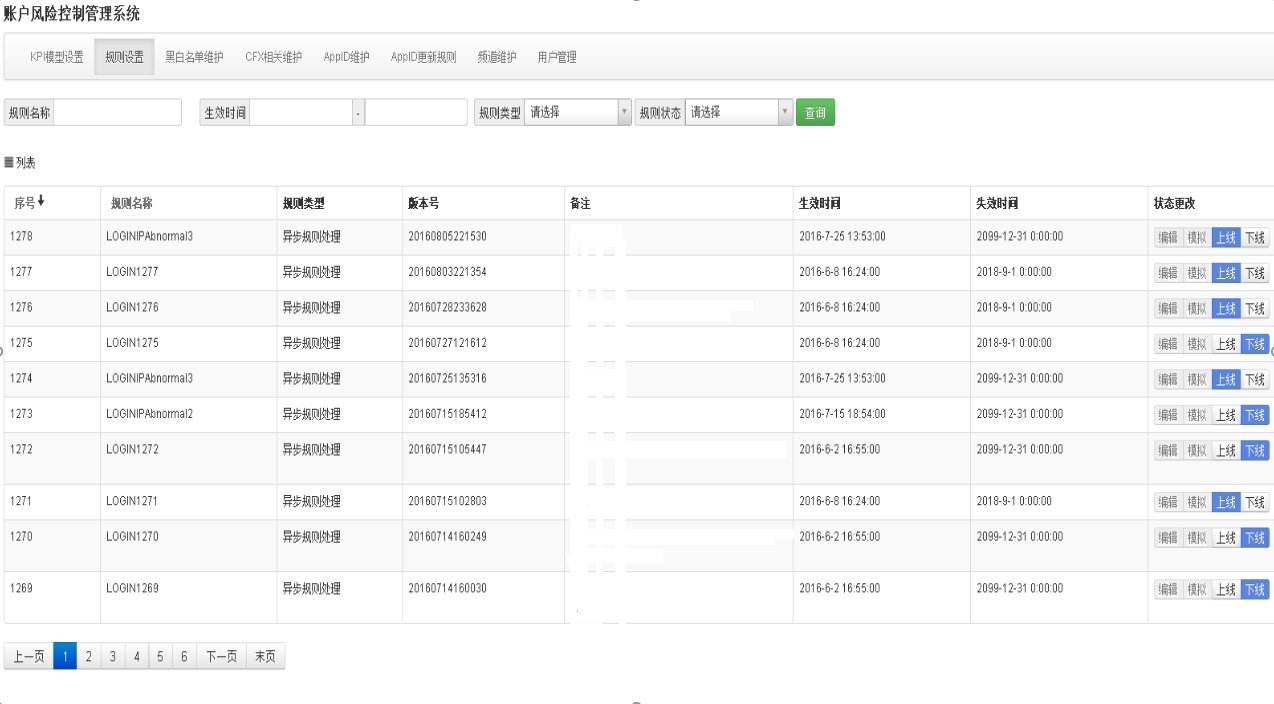Open the 用户管理 tab
Screen dimensions: 1274x704
(557, 58)
